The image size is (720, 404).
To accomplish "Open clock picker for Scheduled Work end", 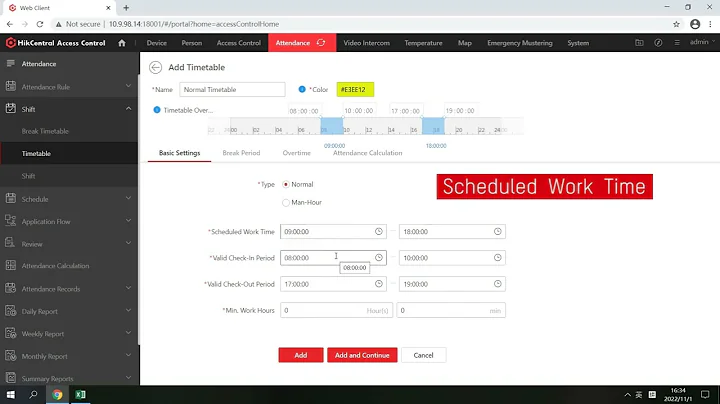I will click(497, 231).
